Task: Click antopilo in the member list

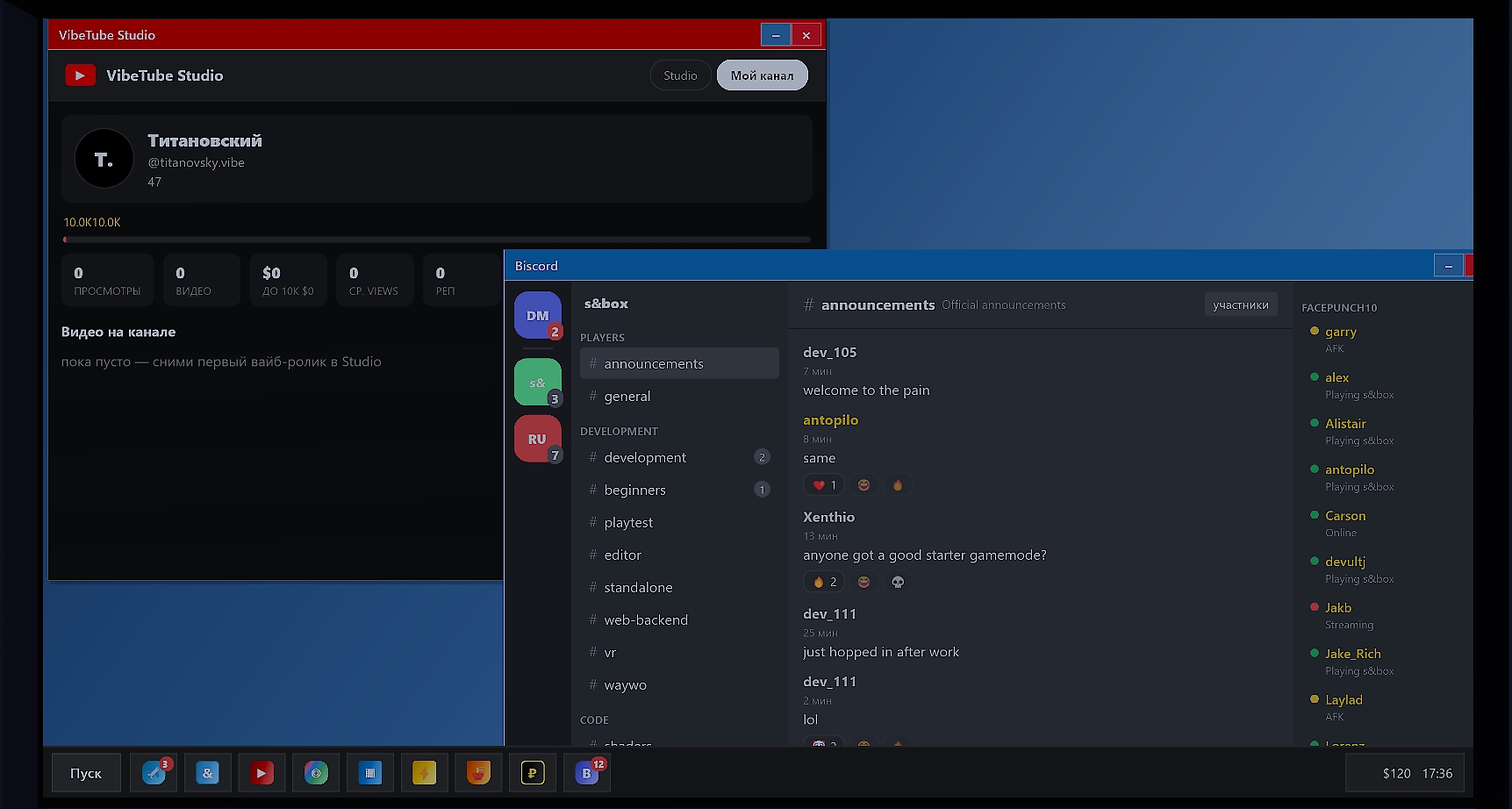Action: [1350, 469]
